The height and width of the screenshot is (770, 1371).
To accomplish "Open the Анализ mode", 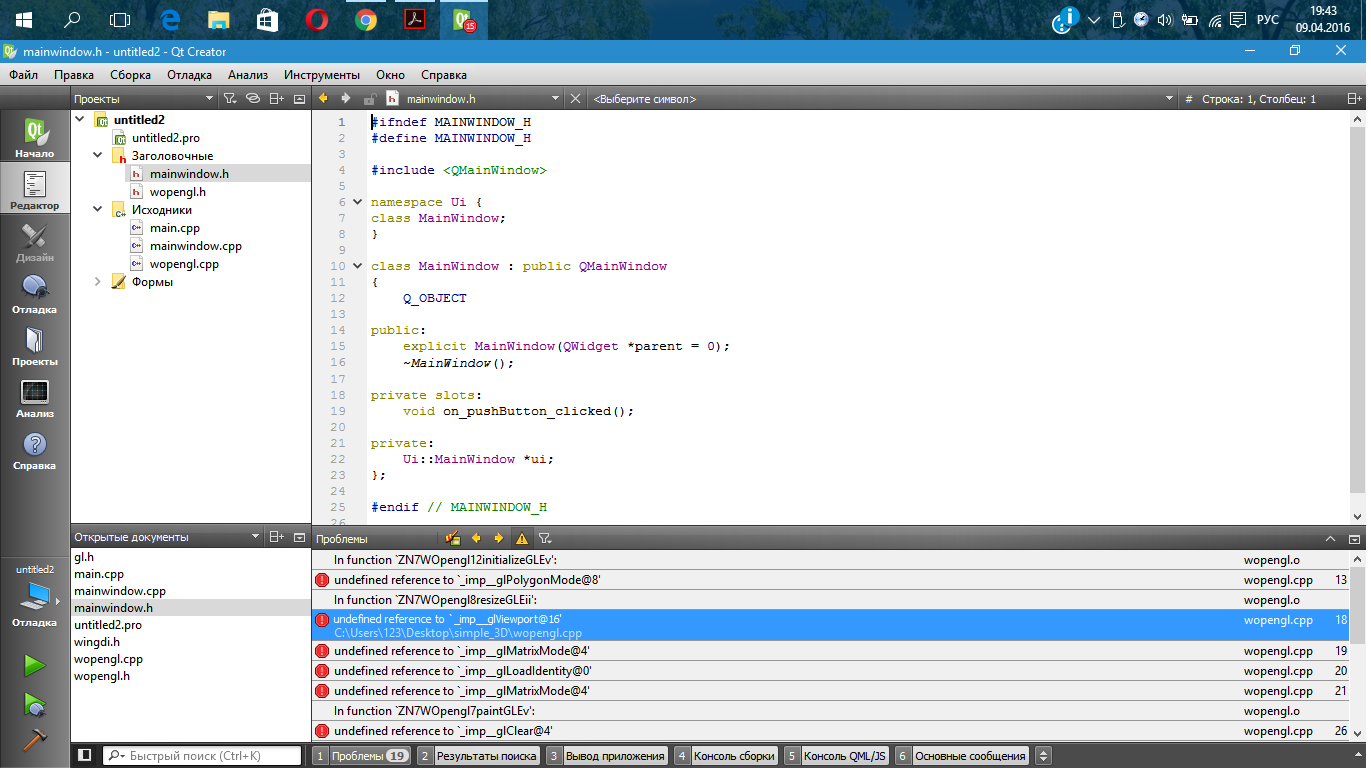I will [x=34, y=398].
